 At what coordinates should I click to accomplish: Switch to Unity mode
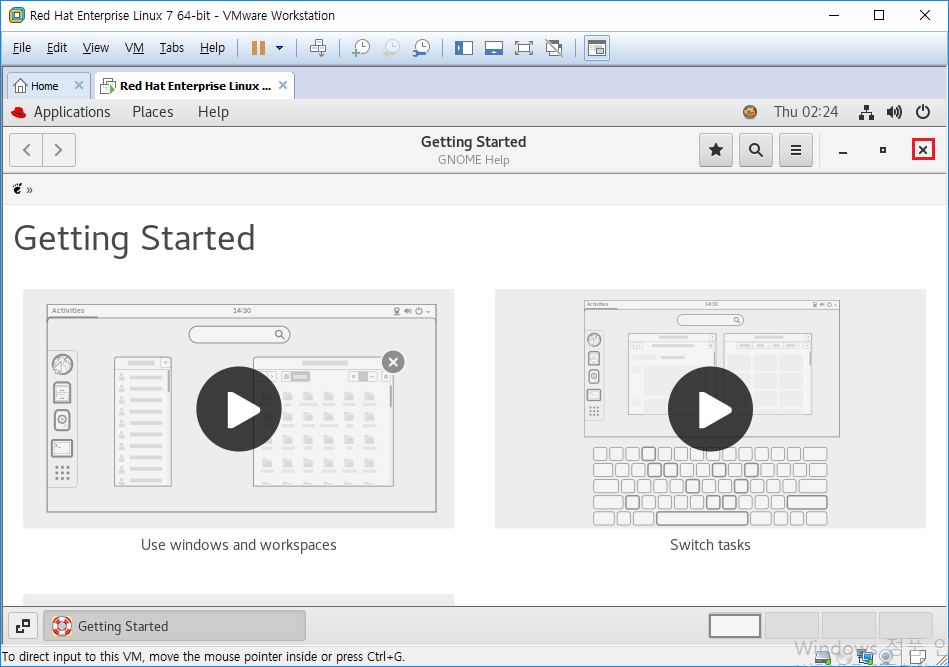tap(554, 48)
